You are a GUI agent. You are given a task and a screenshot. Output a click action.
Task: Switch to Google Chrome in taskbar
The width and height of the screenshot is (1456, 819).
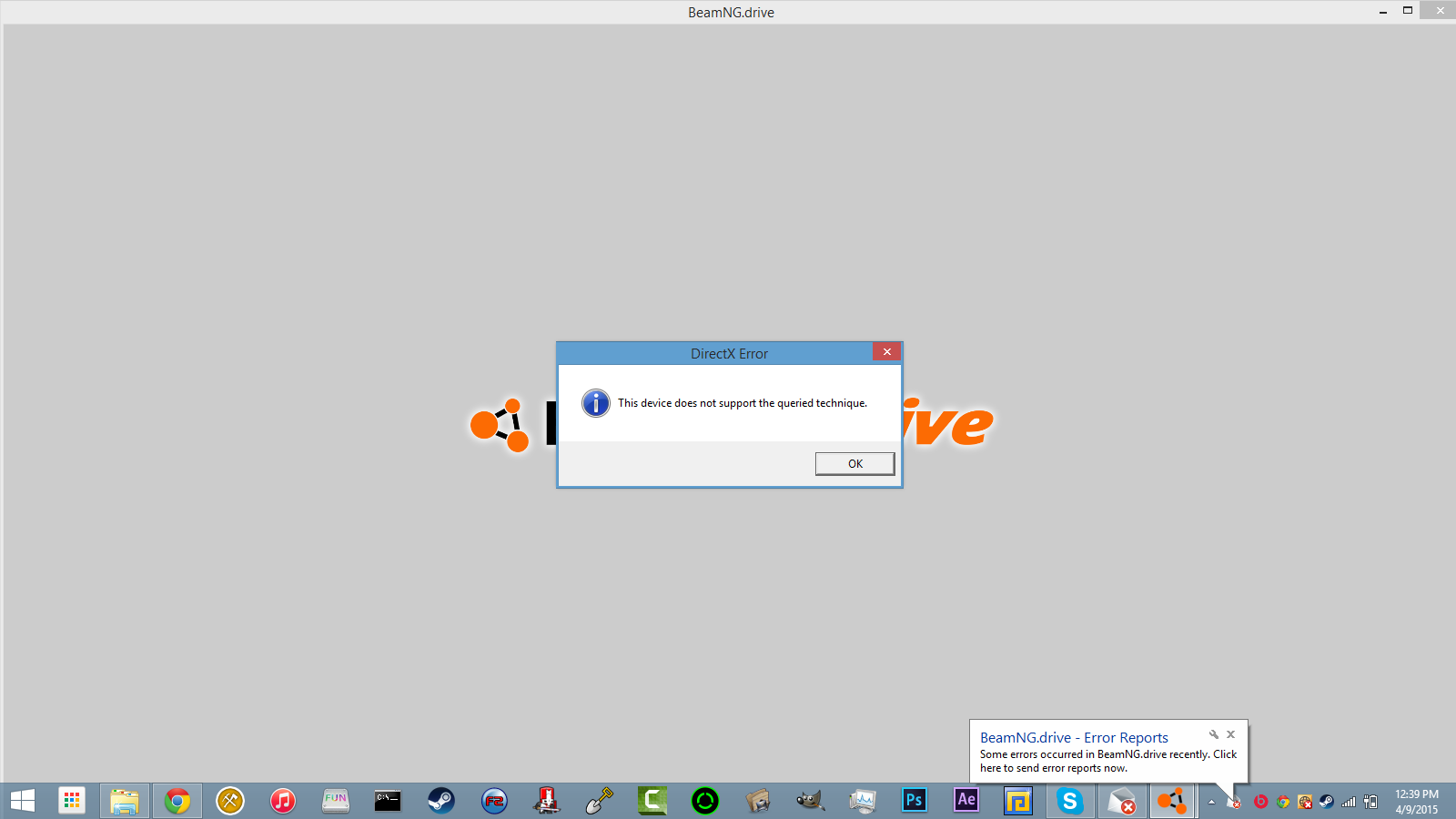pos(177,801)
